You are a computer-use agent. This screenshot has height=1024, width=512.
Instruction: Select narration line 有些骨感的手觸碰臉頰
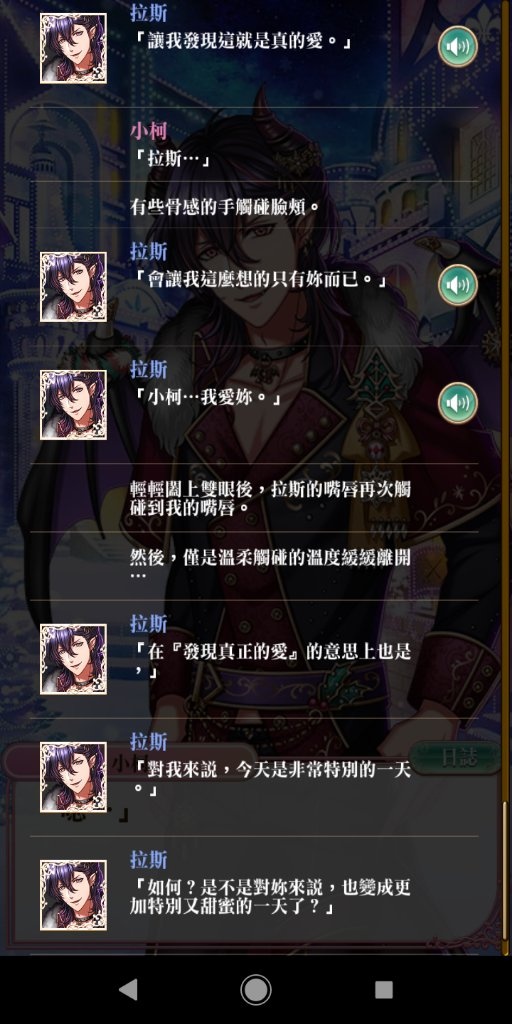[x=254, y=204]
